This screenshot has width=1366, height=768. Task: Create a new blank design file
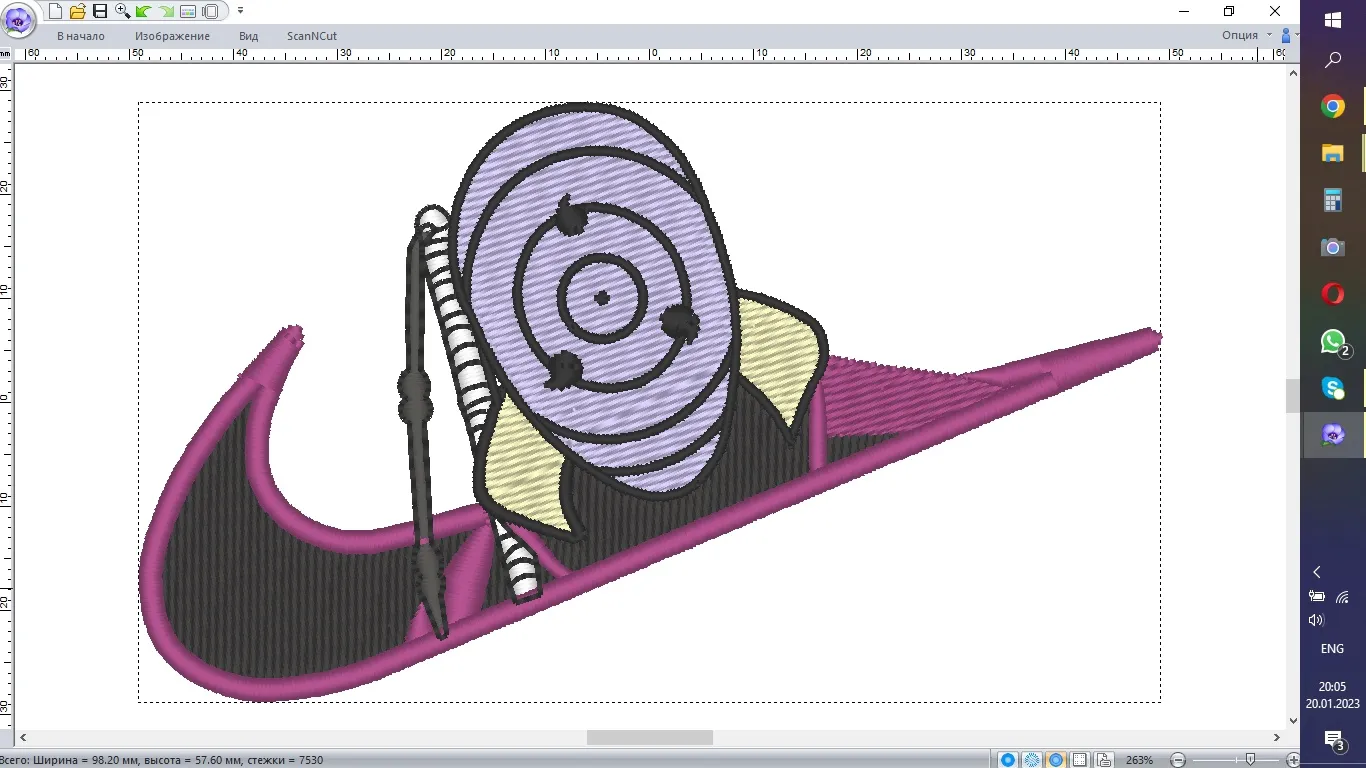coord(55,11)
